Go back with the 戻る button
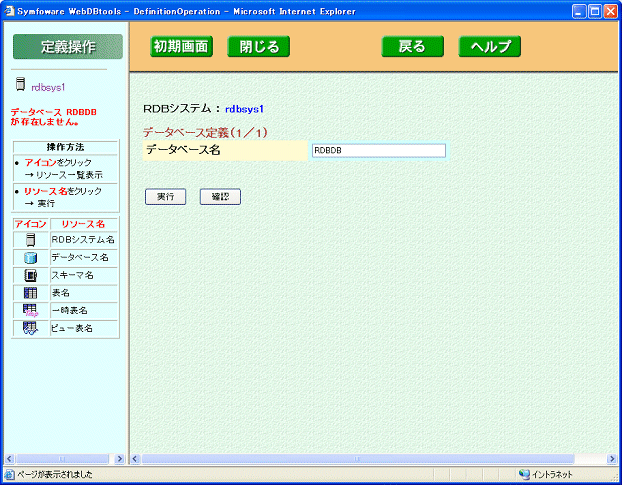The image size is (622, 485). coord(412,47)
